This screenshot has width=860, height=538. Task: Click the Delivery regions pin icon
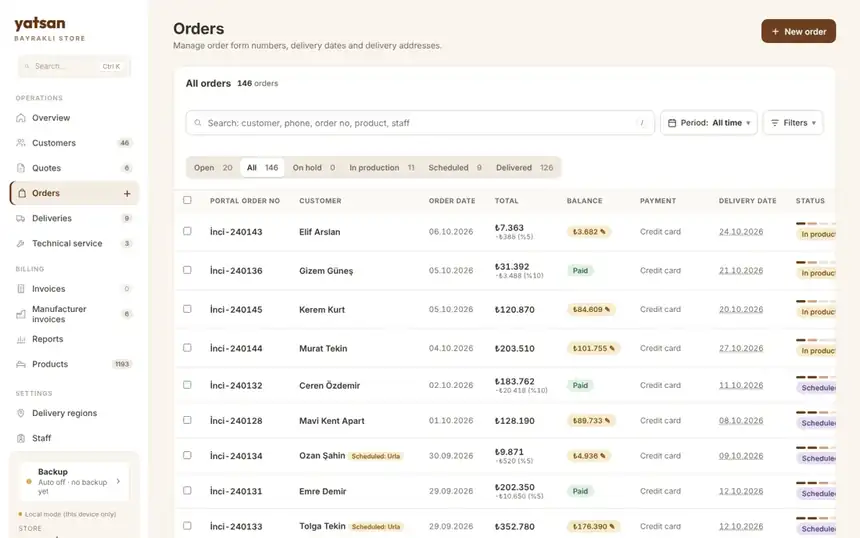21,414
